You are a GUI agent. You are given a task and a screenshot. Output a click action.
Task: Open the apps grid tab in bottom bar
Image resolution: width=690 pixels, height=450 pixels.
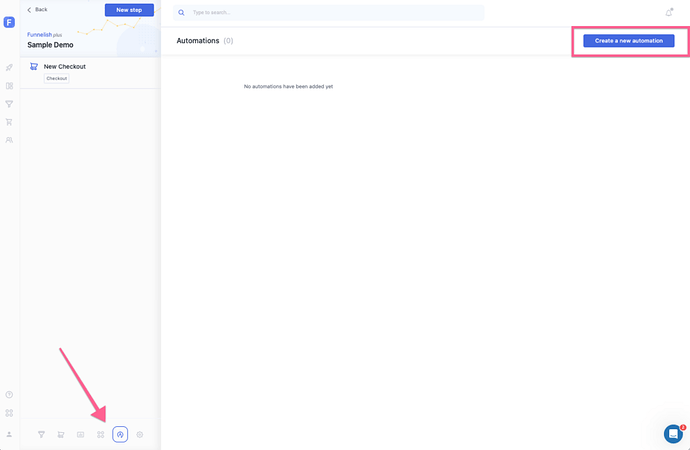coord(100,434)
